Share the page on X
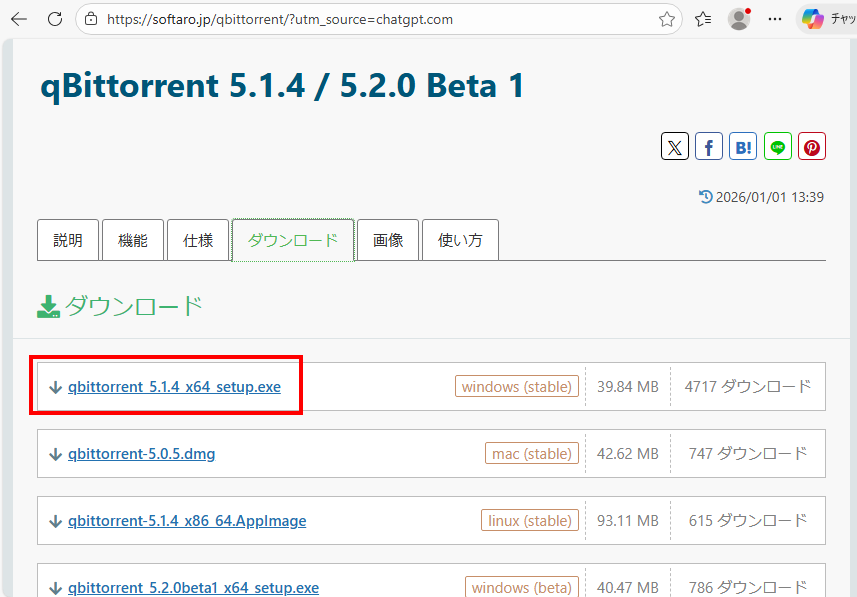This screenshot has width=857, height=597. click(x=675, y=147)
